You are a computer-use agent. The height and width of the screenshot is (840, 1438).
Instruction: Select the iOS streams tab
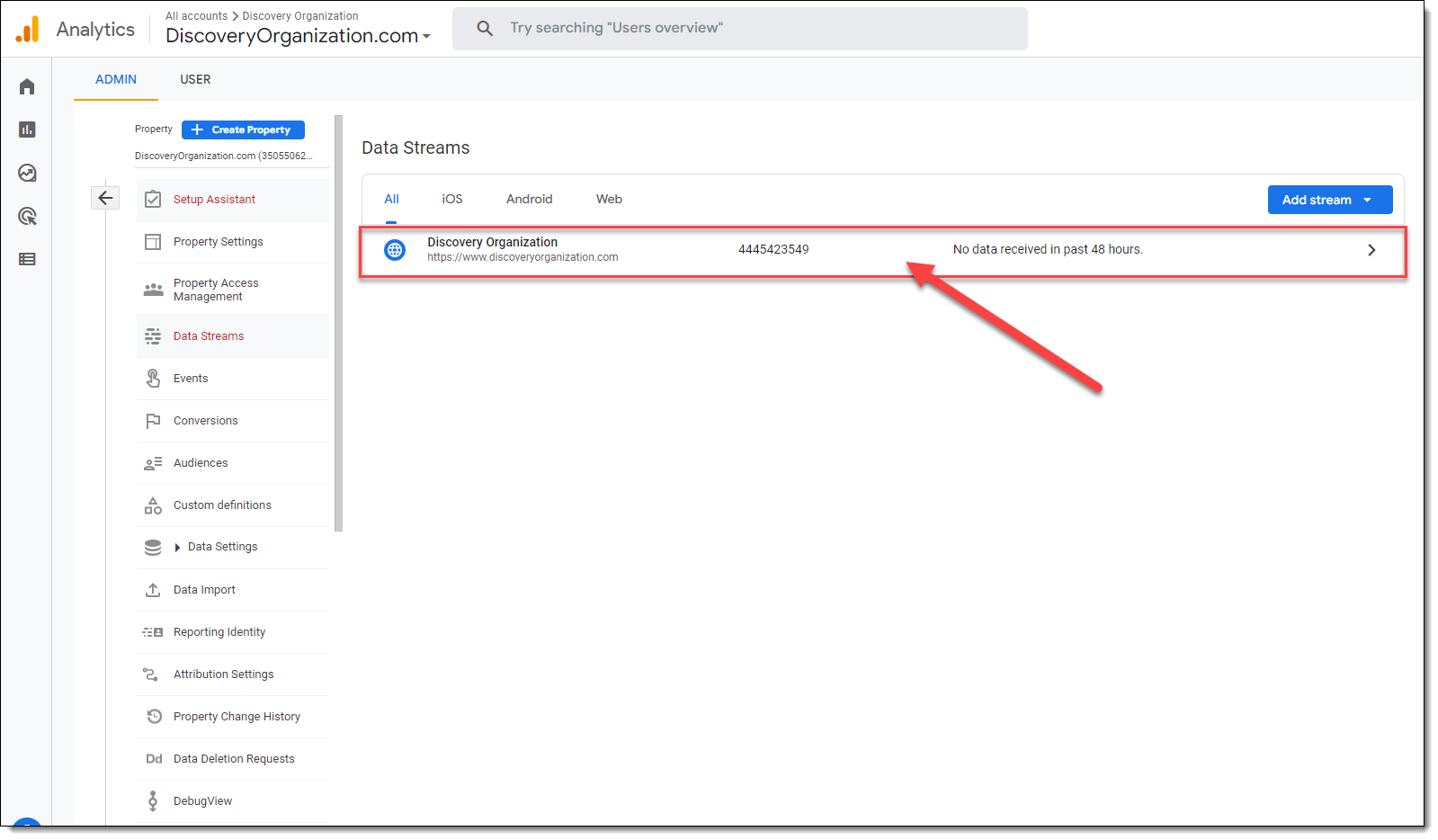pyautogui.click(x=451, y=199)
